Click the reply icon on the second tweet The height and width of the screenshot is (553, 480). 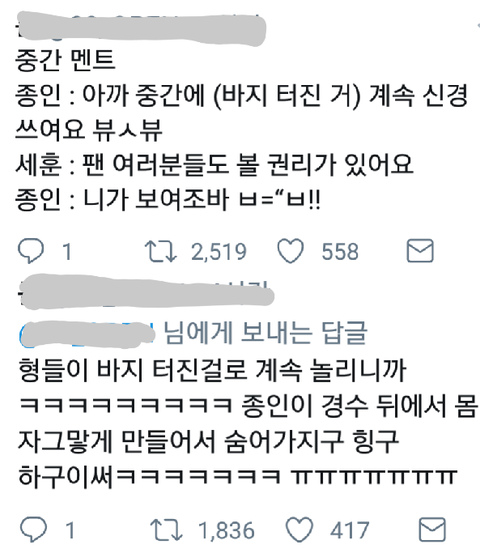pos(34,529)
